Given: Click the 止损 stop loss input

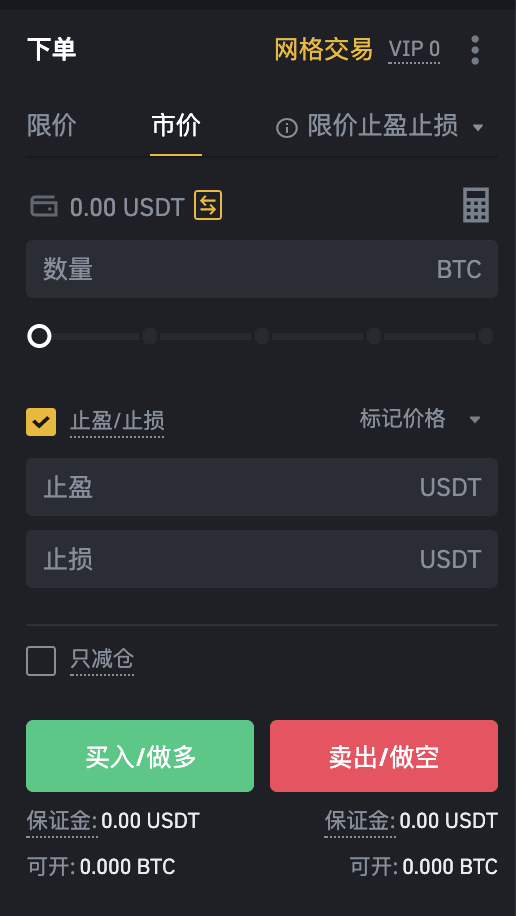Looking at the screenshot, I should click(262, 559).
